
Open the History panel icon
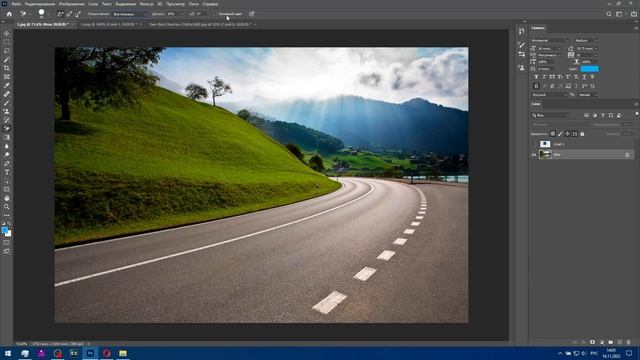522,31
